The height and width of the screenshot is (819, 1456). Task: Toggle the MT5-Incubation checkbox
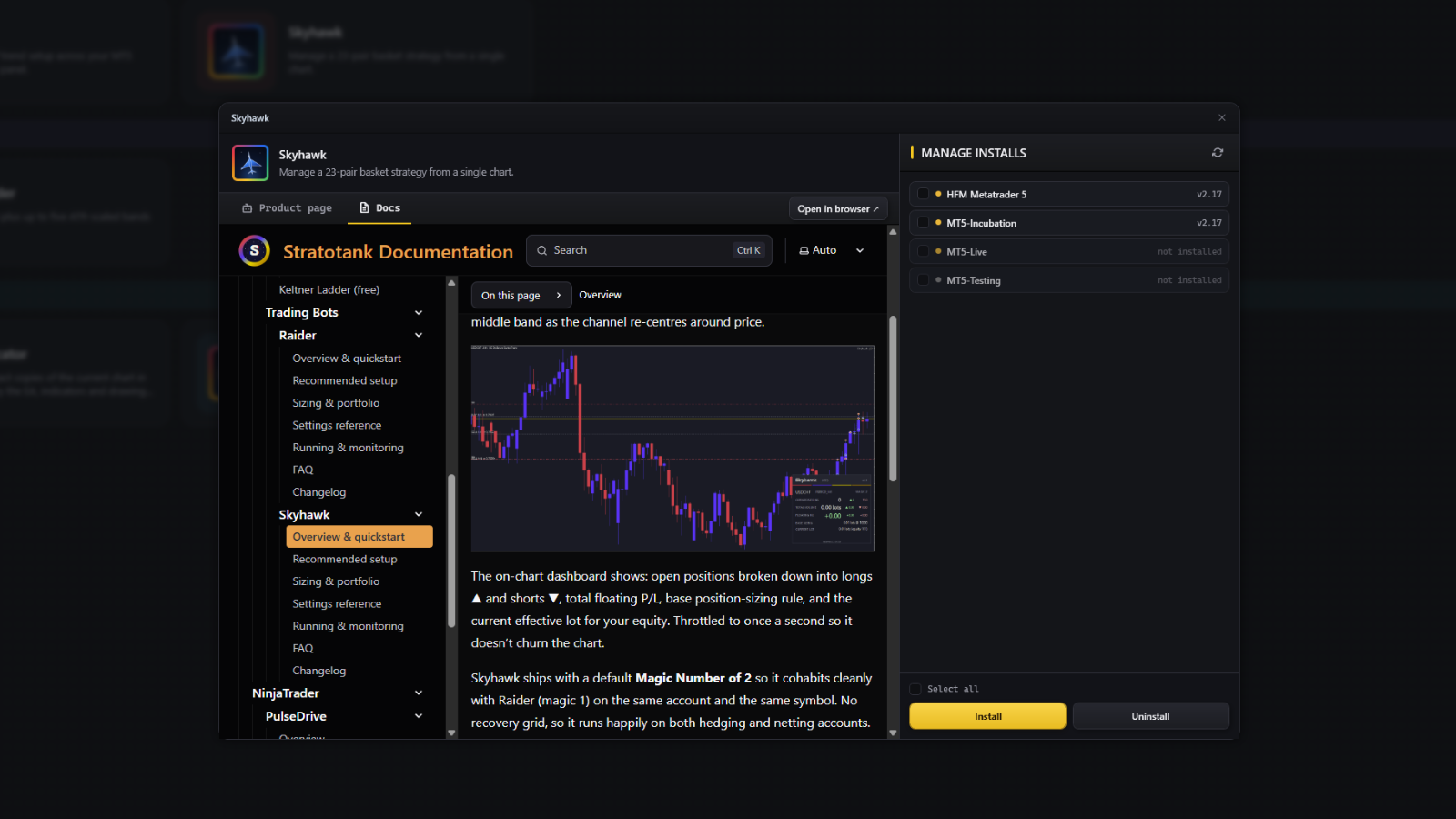(923, 223)
